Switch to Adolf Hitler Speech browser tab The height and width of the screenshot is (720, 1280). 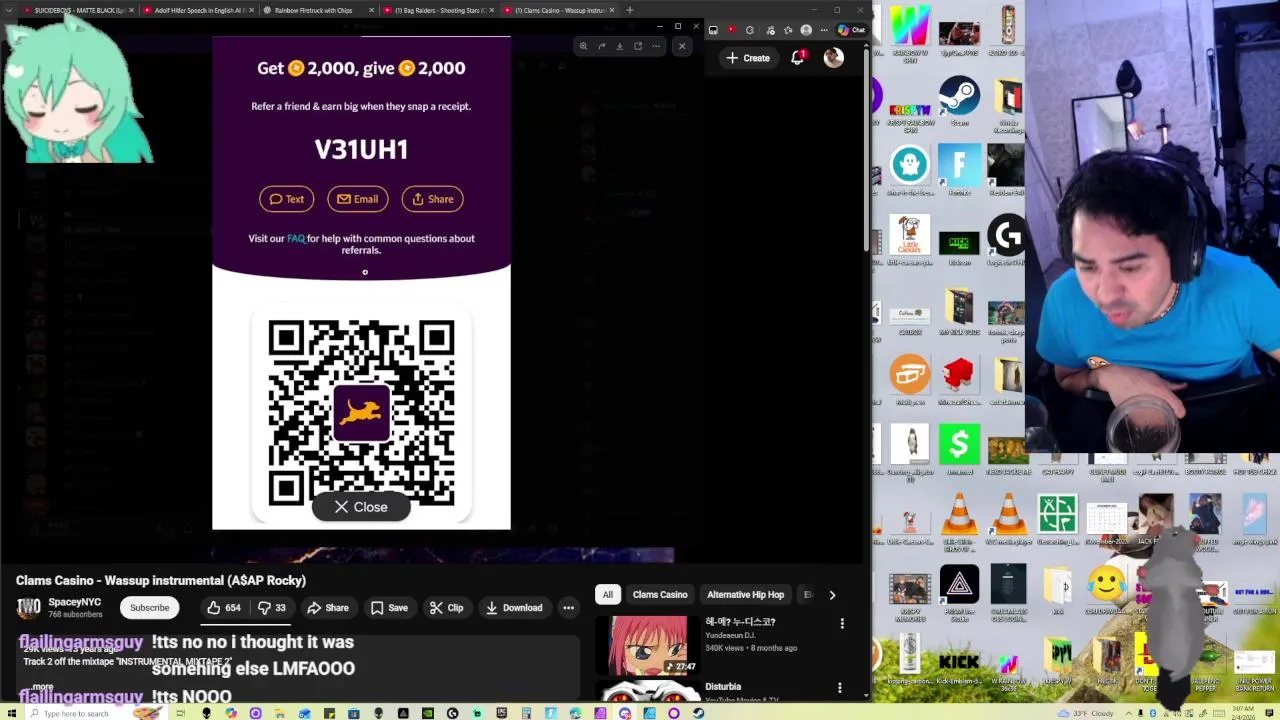tap(197, 10)
